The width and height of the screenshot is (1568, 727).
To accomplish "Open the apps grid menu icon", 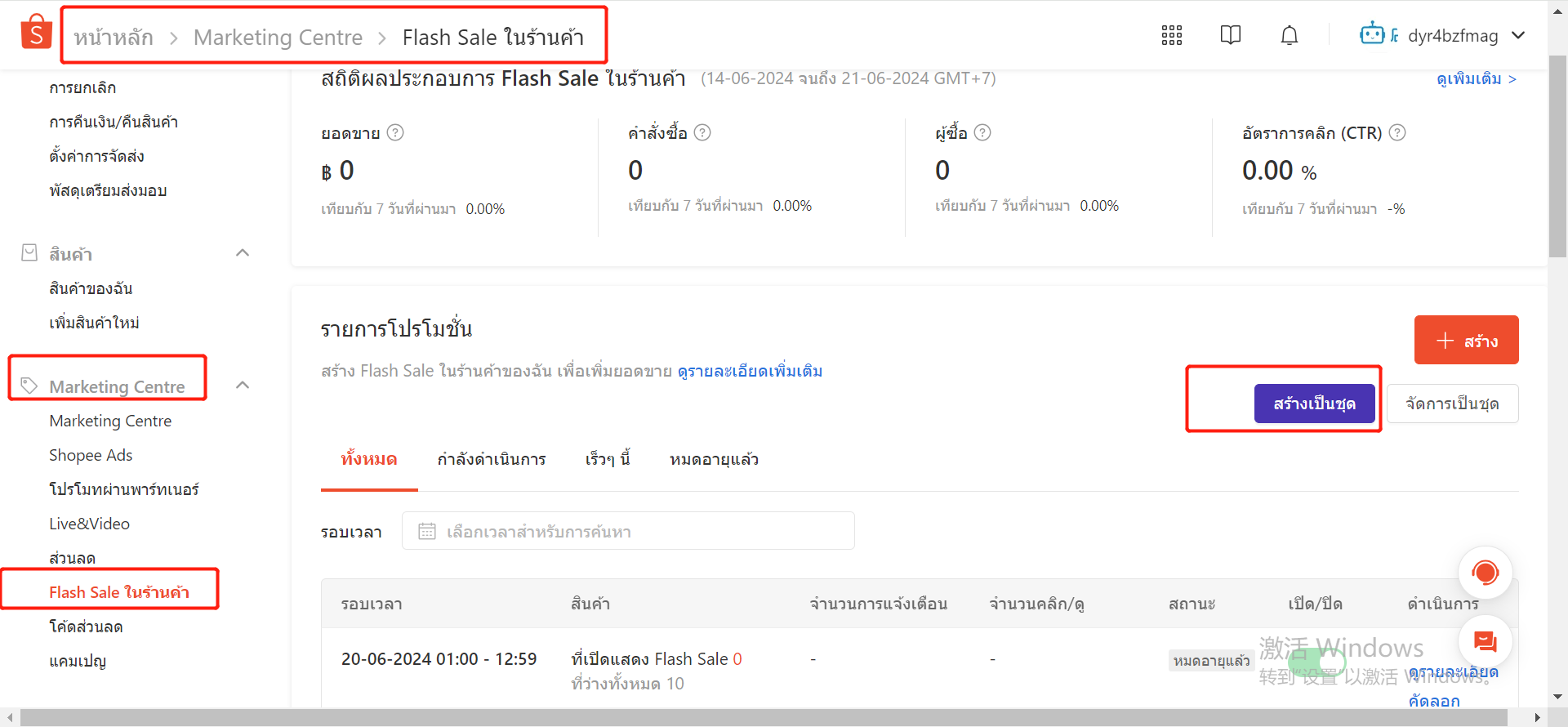I will tap(1172, 35).
